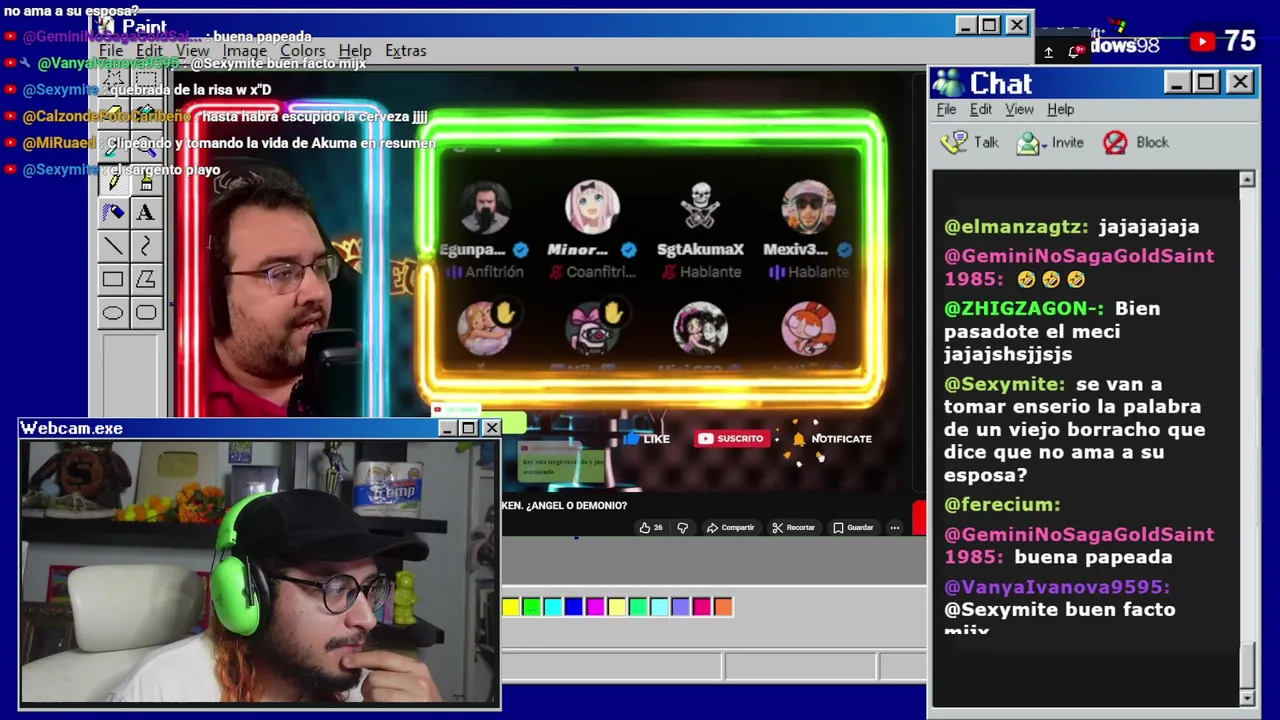Open the Edit menu in Paint
Screen dimensions: 1280x720
149,51
